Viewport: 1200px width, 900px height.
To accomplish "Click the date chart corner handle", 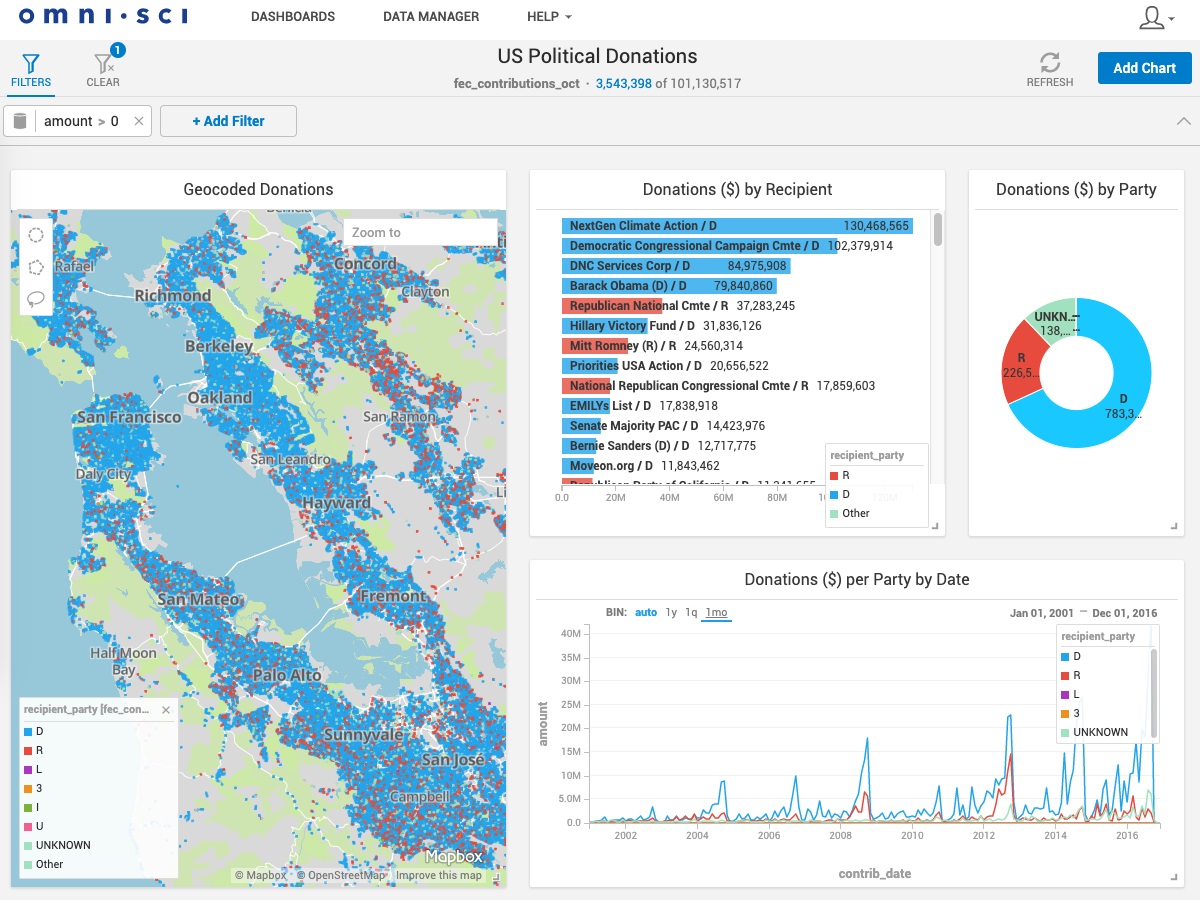I will [x=1174, y=877].
